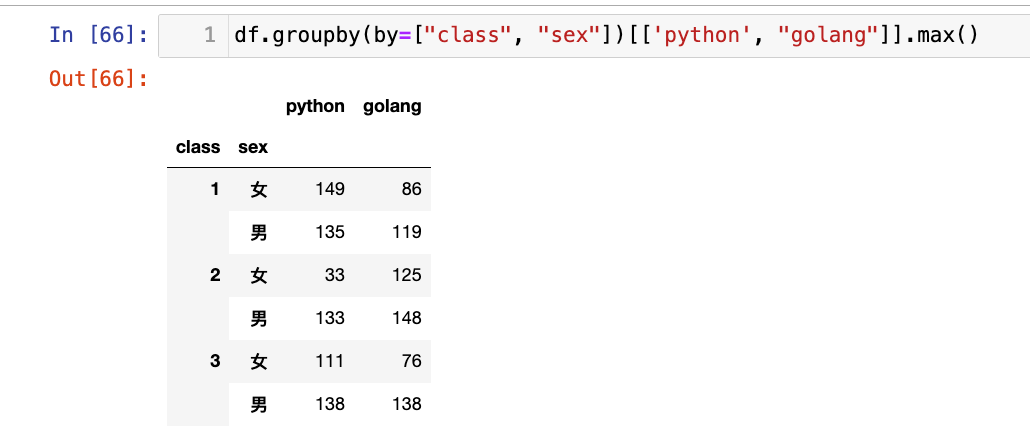Screen dimensions: 1030x448
Task: Click the python value 149
Action: coord(329,189)
